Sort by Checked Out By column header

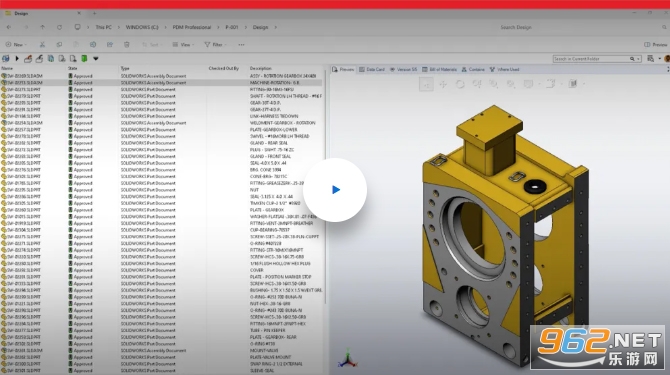[223, 68]
